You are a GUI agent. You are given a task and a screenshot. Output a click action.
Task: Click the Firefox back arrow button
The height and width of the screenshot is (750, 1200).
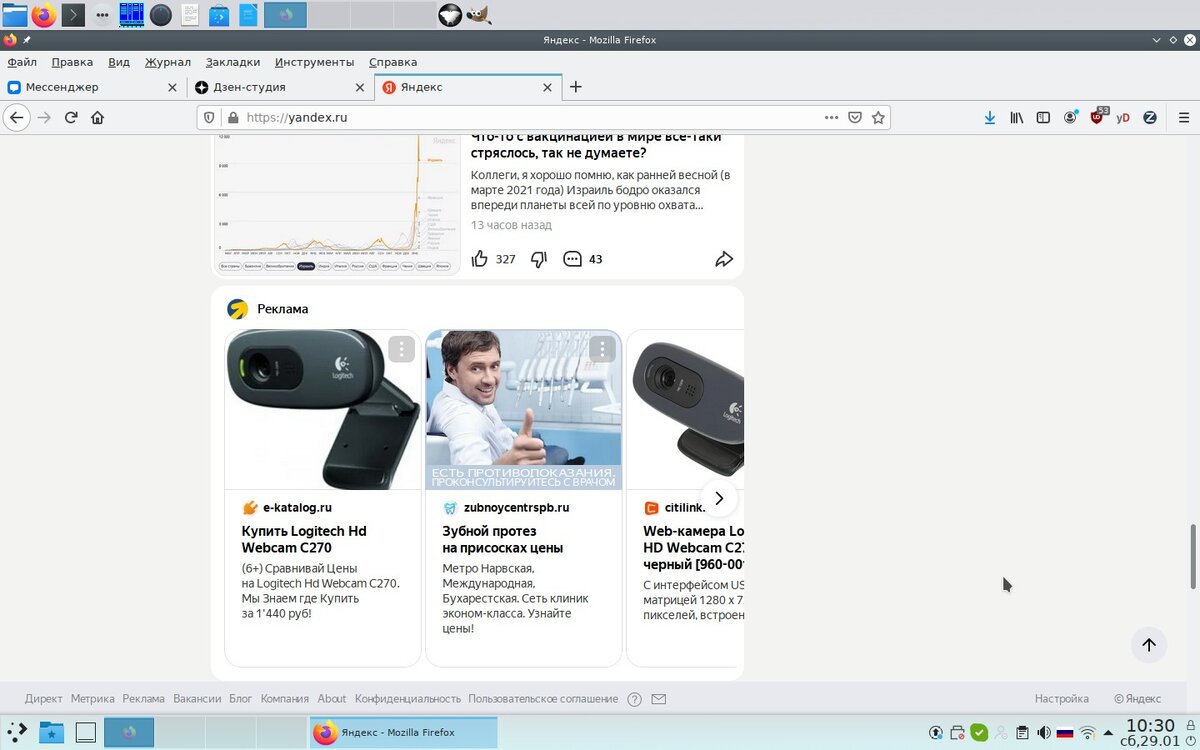coord(16,117)
